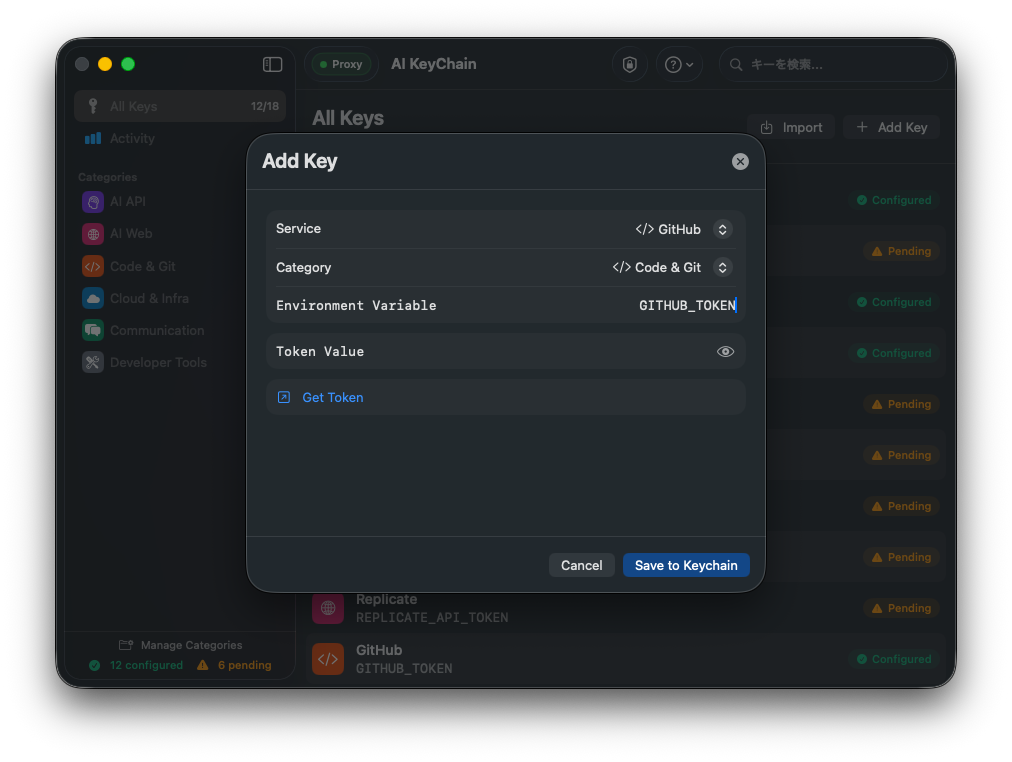Cancel the Add Key dialog

(582, 565)
